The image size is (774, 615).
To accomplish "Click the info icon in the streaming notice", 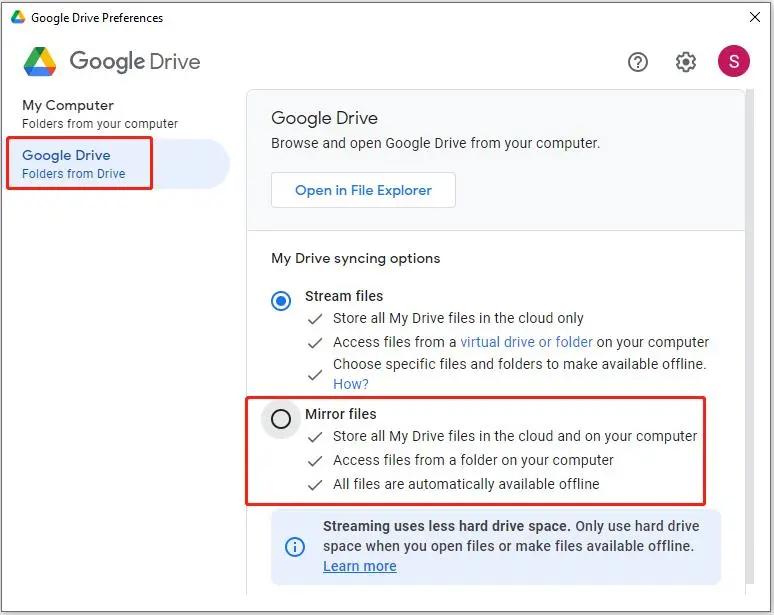I will tap(295, 547).
